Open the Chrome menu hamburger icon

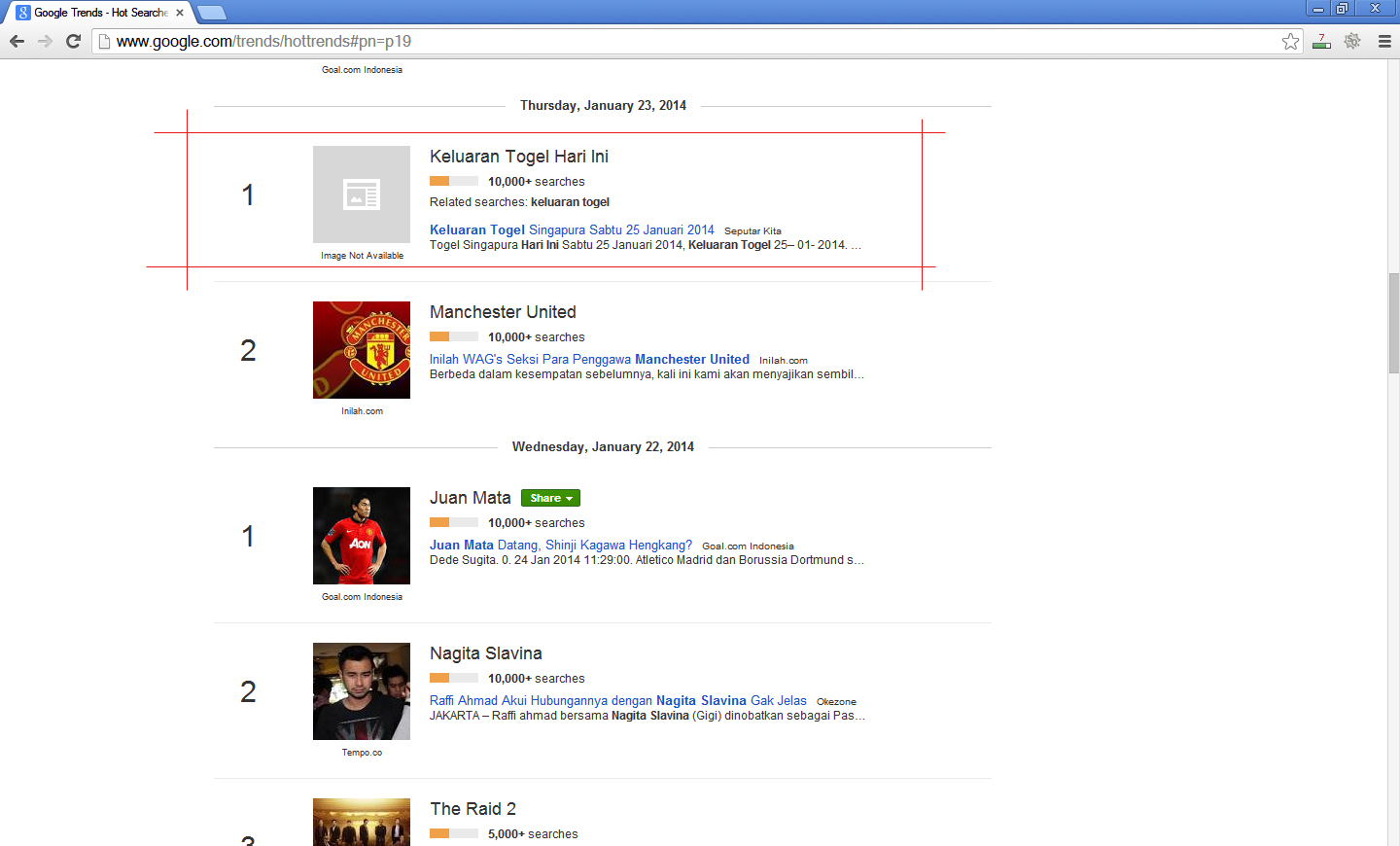coord(1384,41)
